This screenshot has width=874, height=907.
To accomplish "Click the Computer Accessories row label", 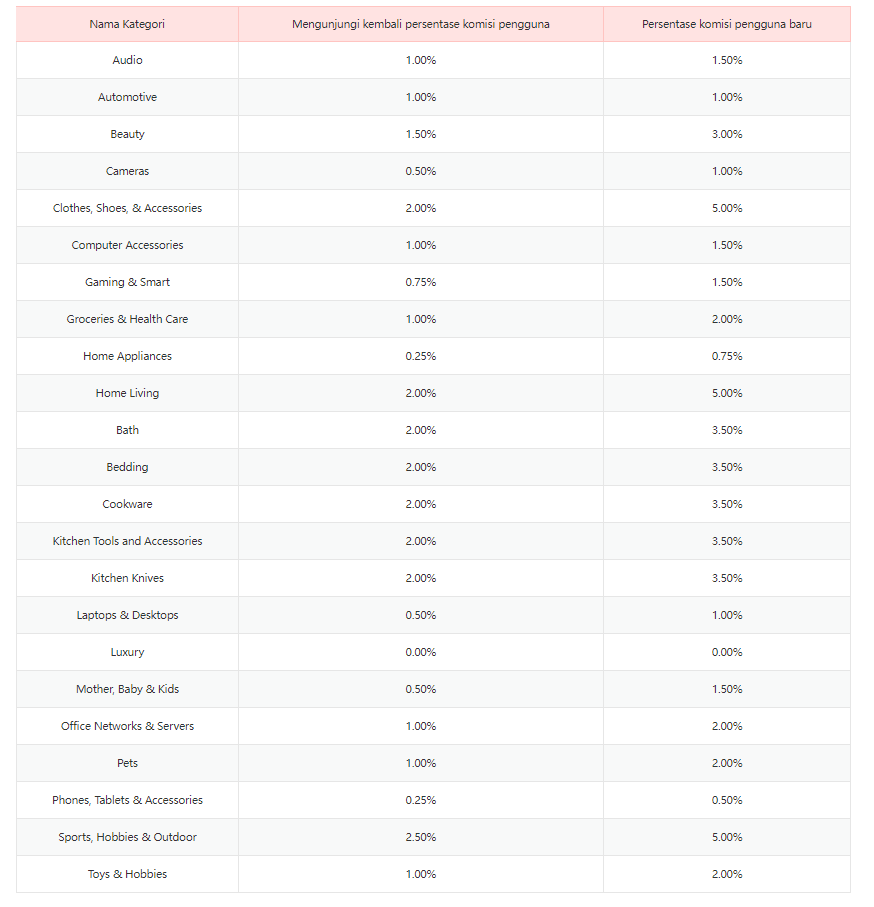I will pos(127,246).
